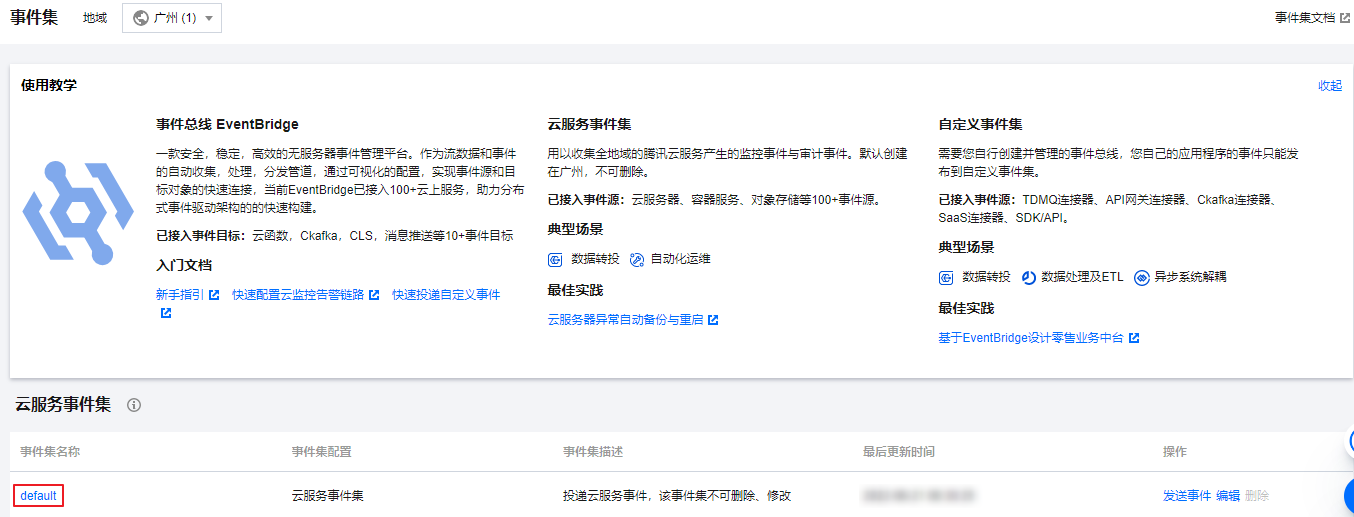
Task: Click the globe icon in region selector
Action: click(140, 18)
